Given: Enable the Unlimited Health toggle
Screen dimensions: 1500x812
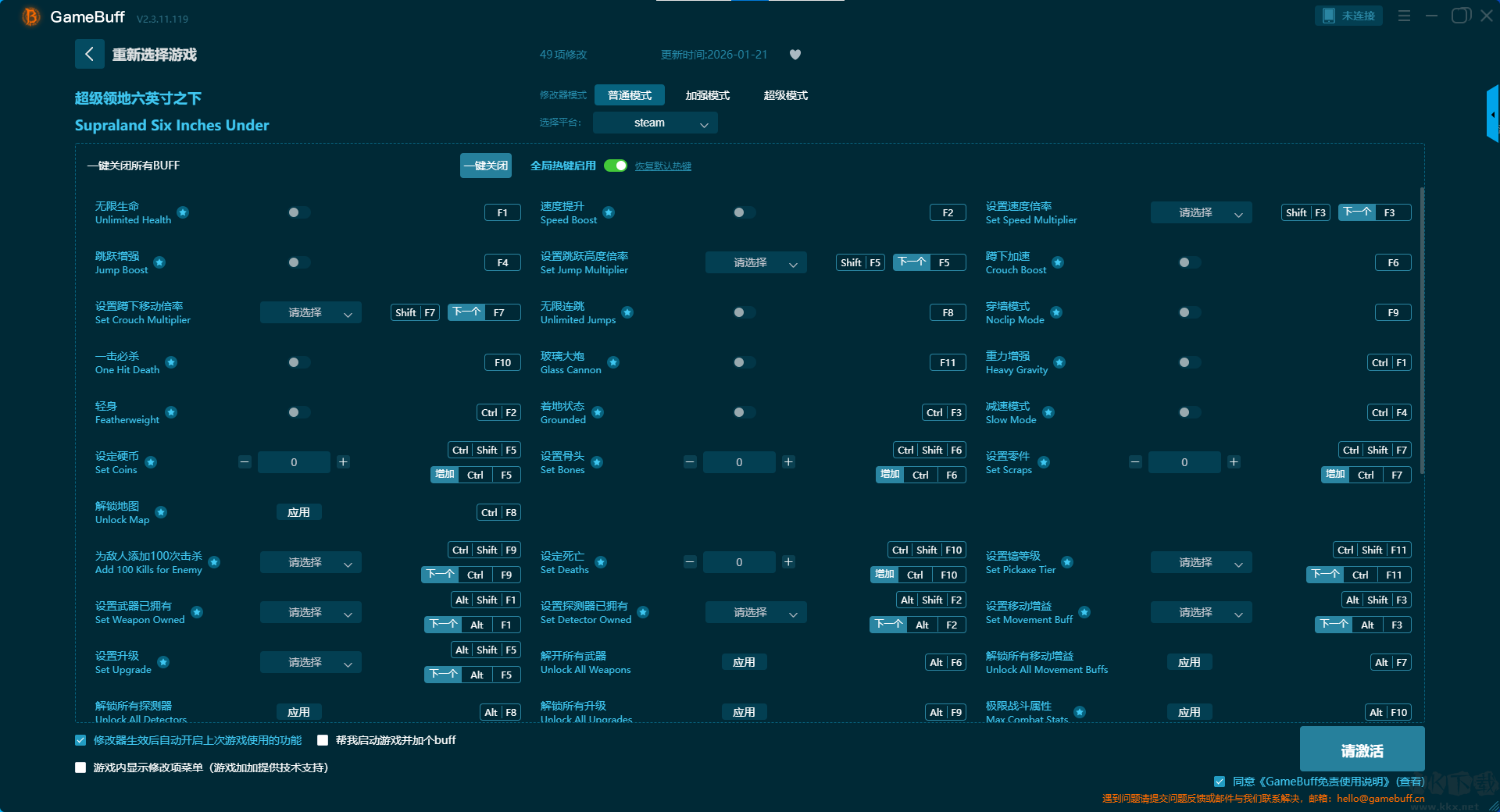Looking at the screenshot, I should click(x=298, y=212).
